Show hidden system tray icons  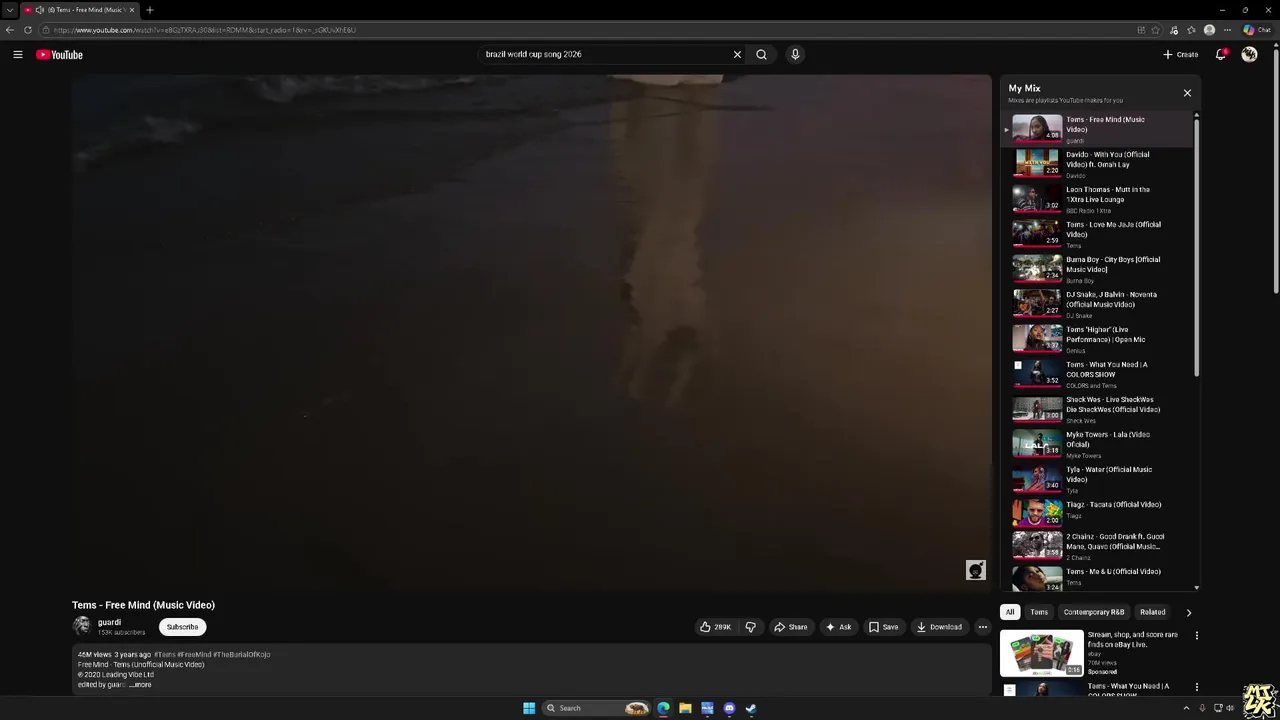pyautogui.click(x=1187, y=708)
